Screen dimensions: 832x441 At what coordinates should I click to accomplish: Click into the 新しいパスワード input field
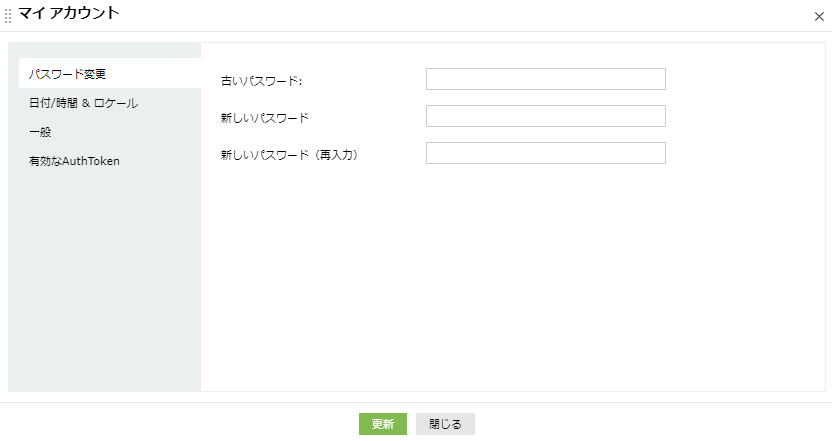point(545,117)
